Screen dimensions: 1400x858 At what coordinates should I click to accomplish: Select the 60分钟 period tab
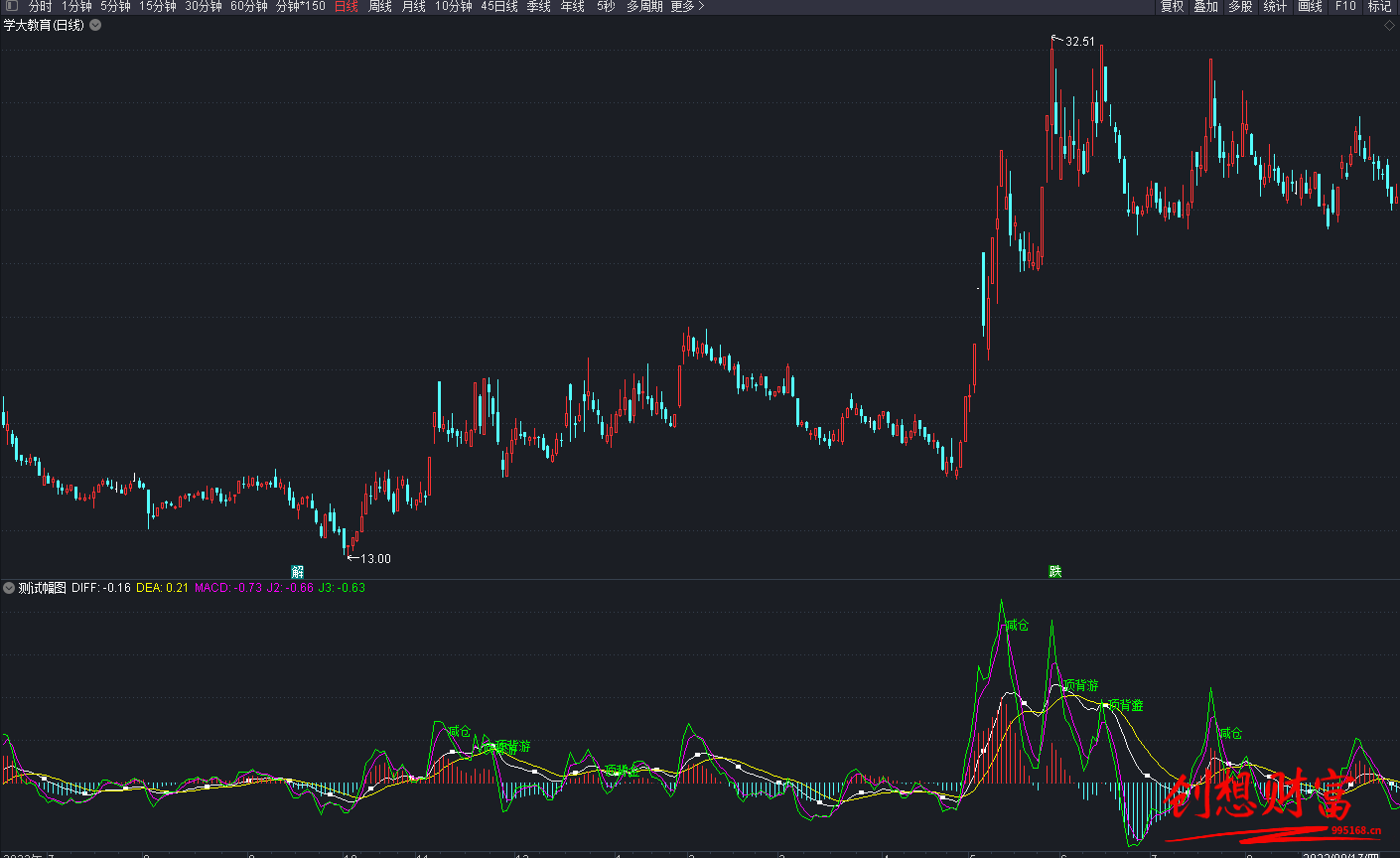pyautogui.click(x=248, y=6)
